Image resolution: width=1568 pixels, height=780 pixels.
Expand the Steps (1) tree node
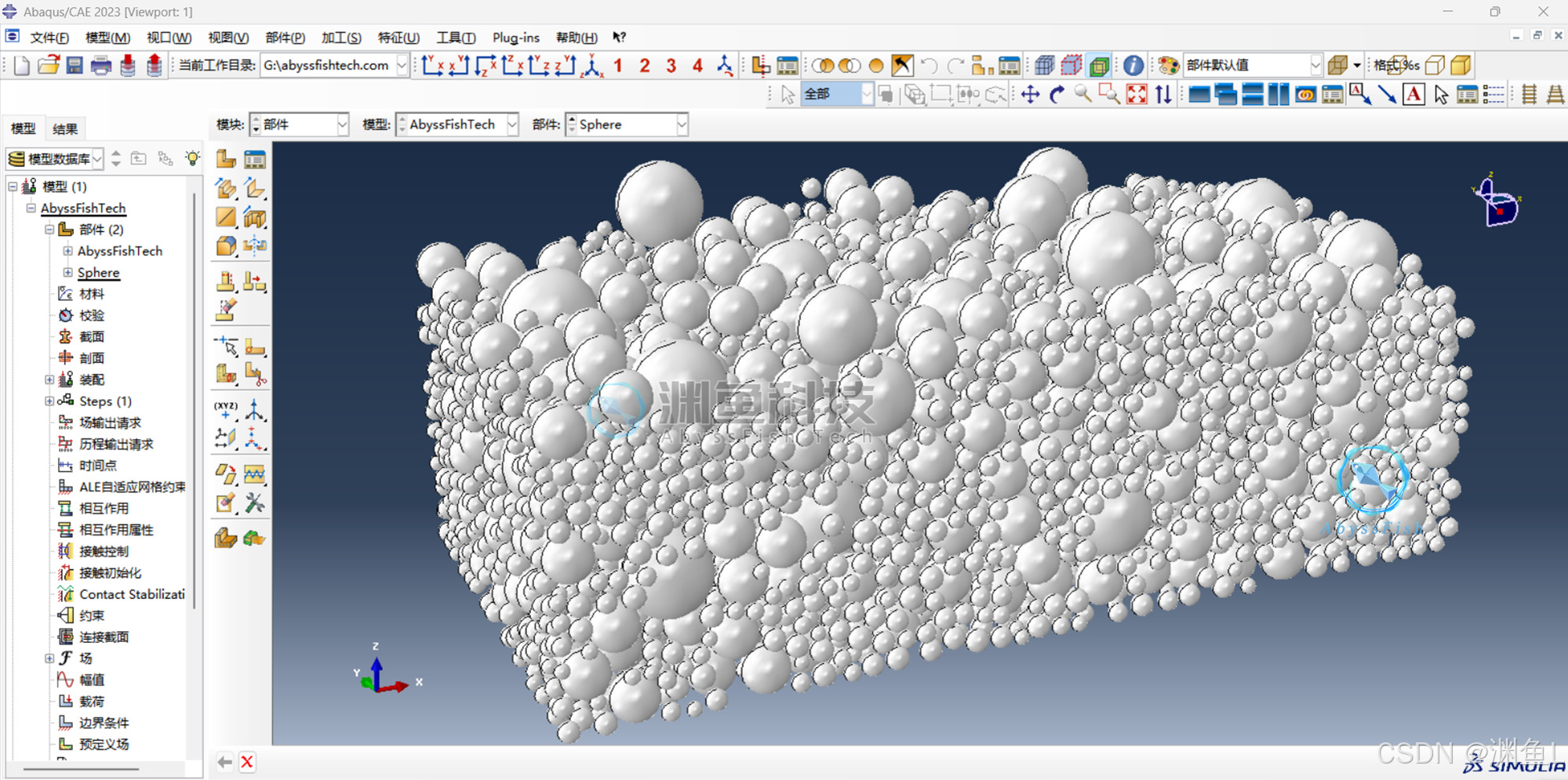[x=49, y=401]
